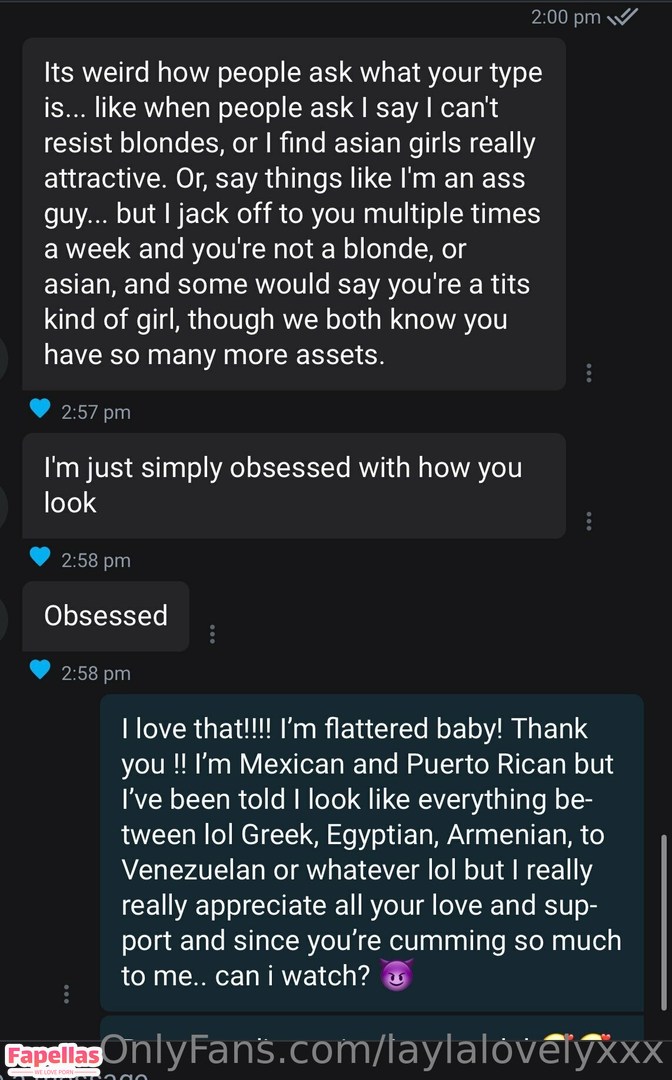672x1080 pixels.
Task: Expand options dots next to the "Obsessed" bubble
Action: click(212, 634)
